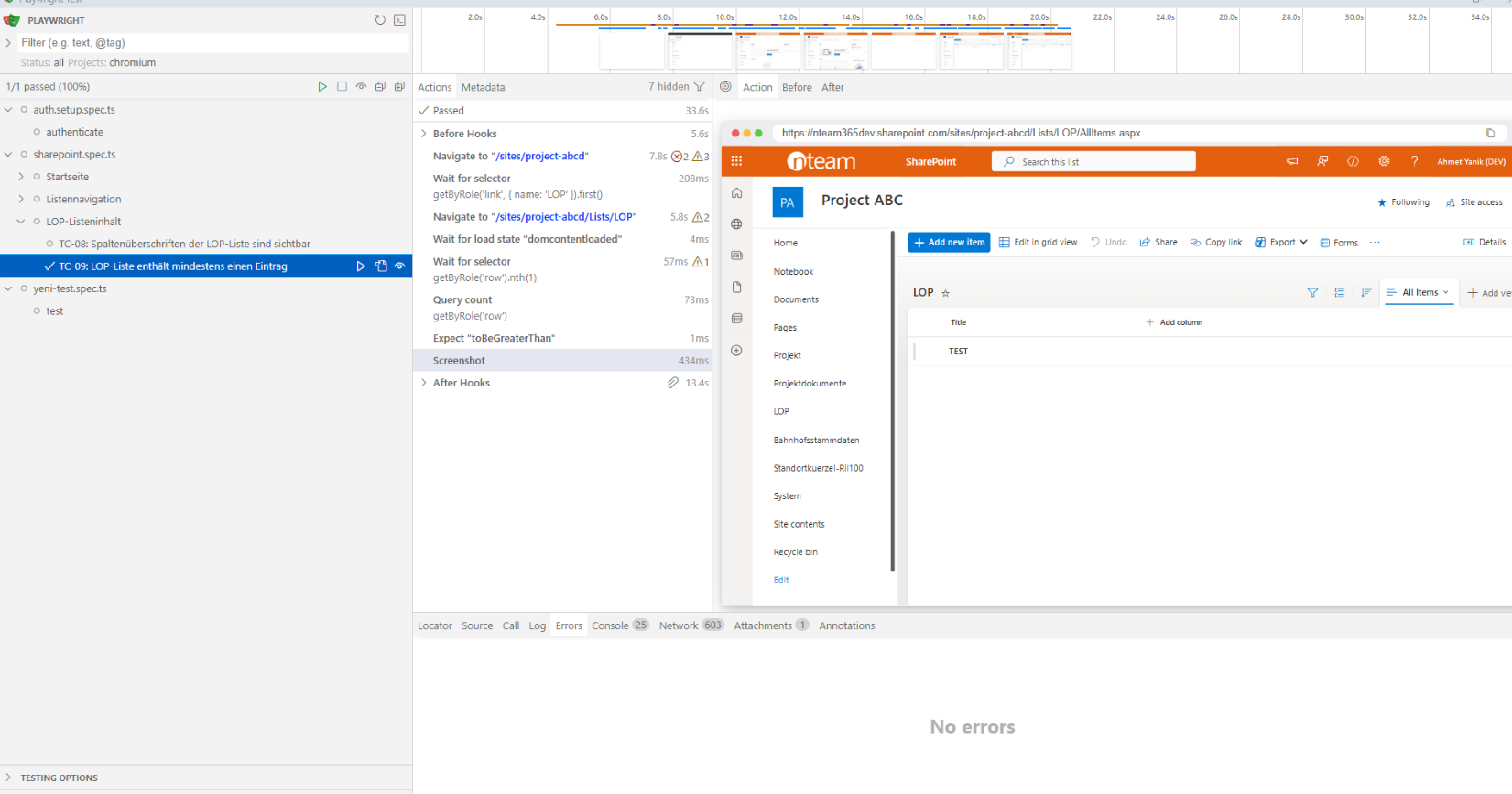Click the Home icon in the SharePoint app bar

(736, 193)
